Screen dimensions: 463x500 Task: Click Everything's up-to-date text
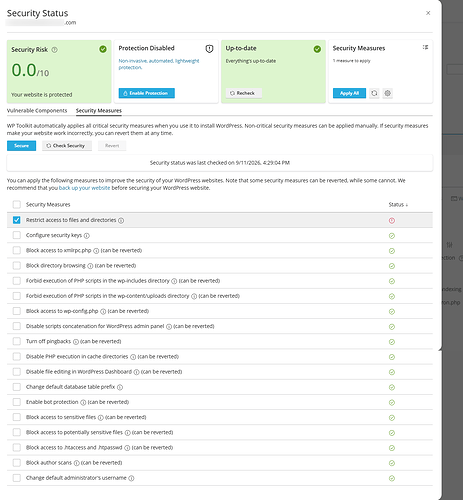pyautogui.click(x=251, y=61)
